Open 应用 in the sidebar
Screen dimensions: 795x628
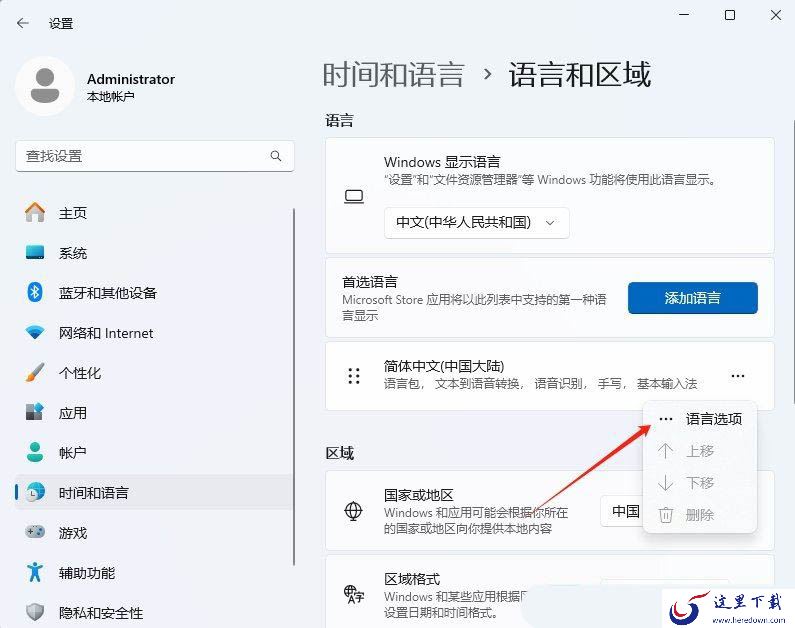154,413
